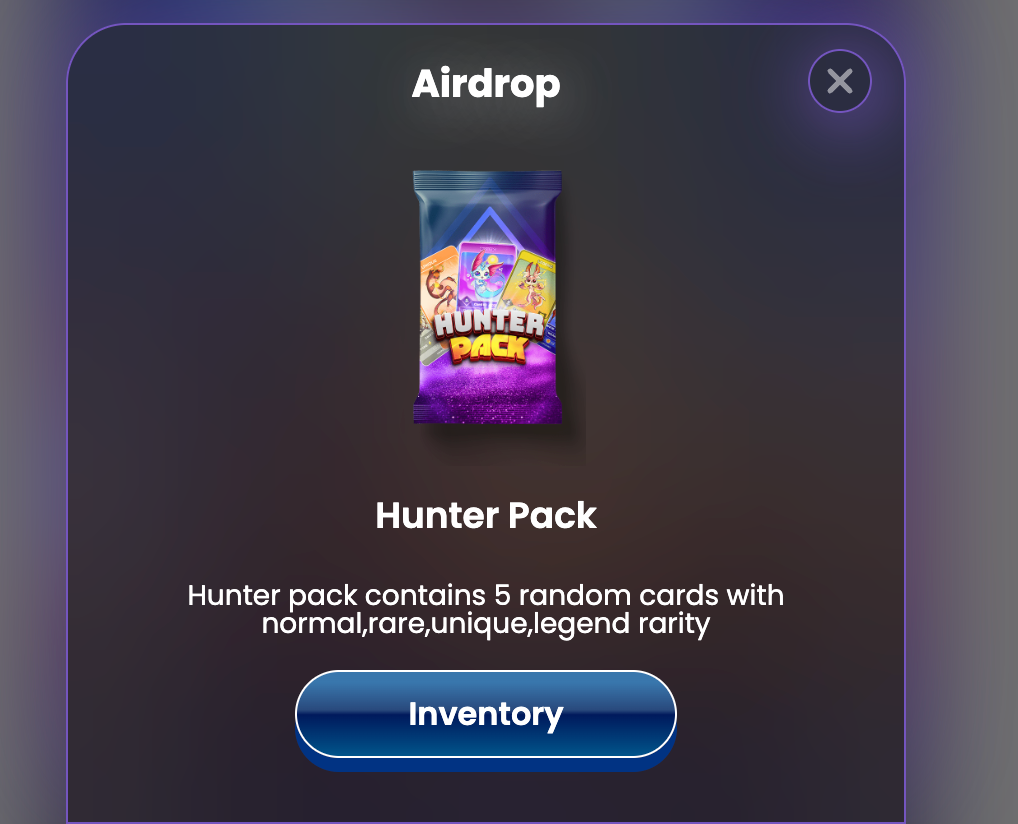The width and height of the screenshot is (1018, 824).
Task: Click the silver HUNTER logo text on the pack
Action: coord(489,323)
